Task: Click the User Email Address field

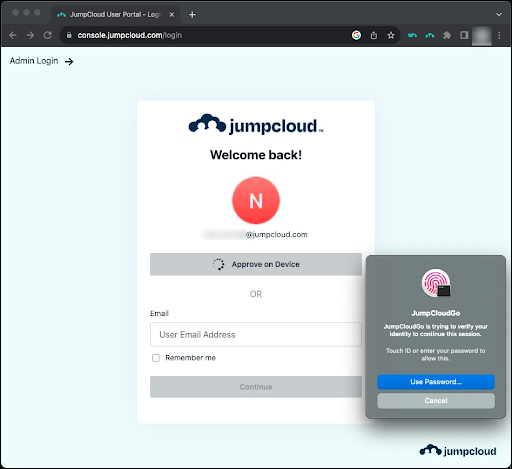Action: (256, 334)
